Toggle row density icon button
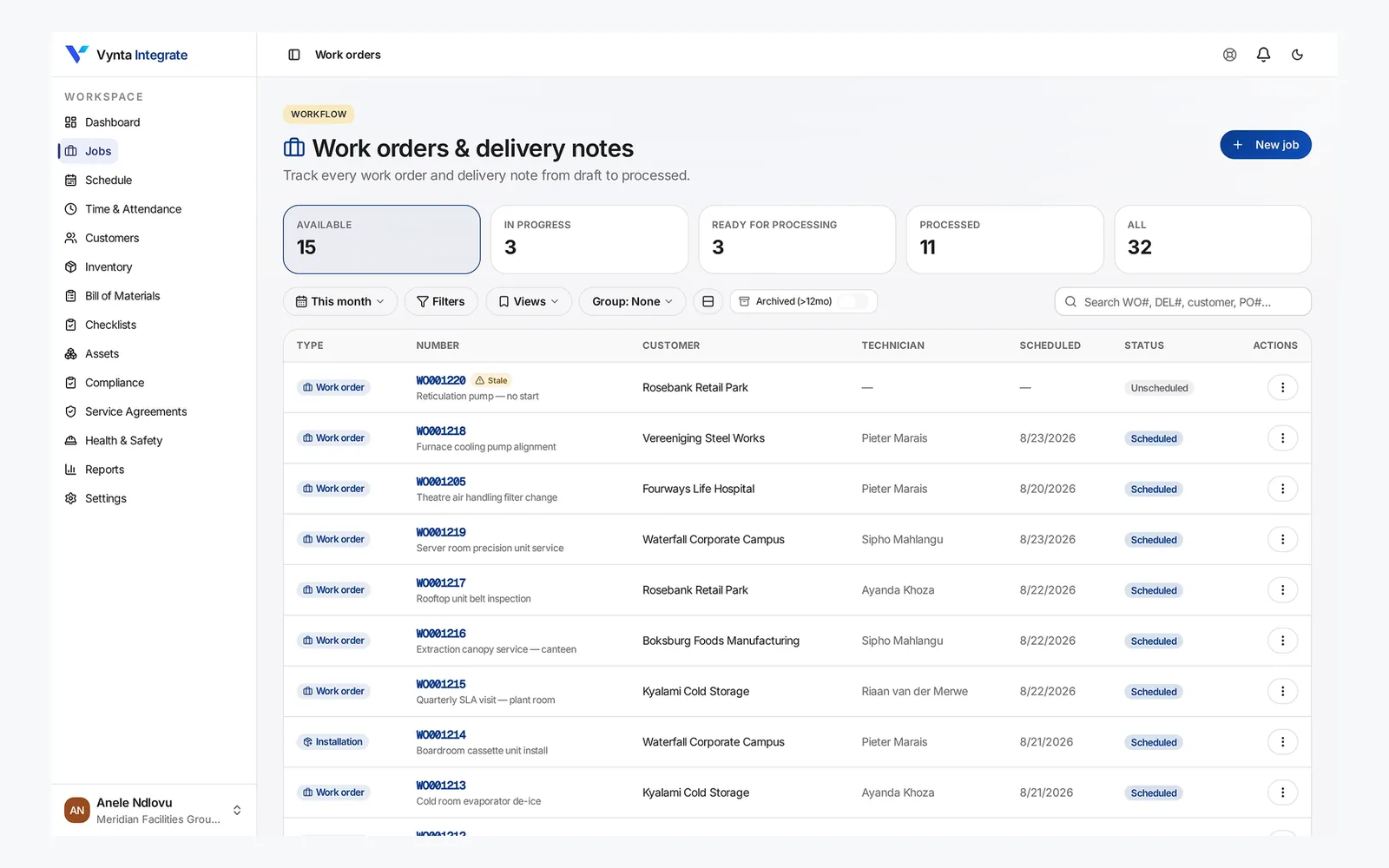Screen dimensions: 1389x868 click(708, 301)
